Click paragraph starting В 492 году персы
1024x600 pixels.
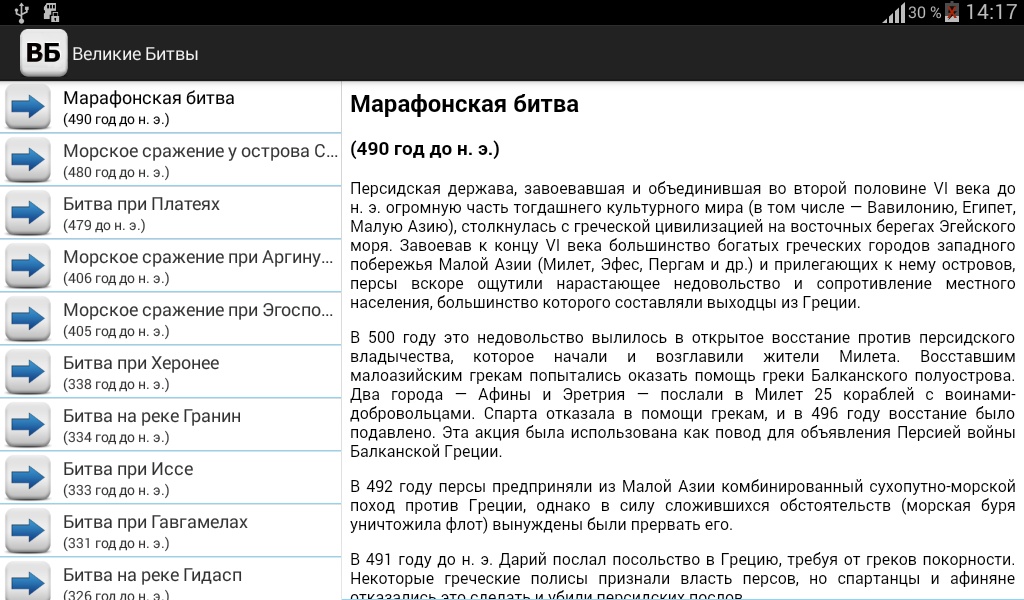[x=682, y=505]
